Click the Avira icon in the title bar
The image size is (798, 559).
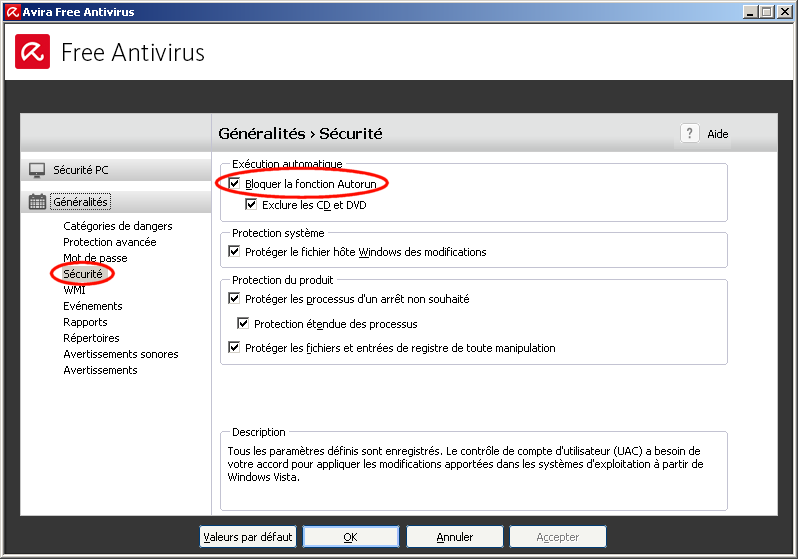tap(12, 12)
